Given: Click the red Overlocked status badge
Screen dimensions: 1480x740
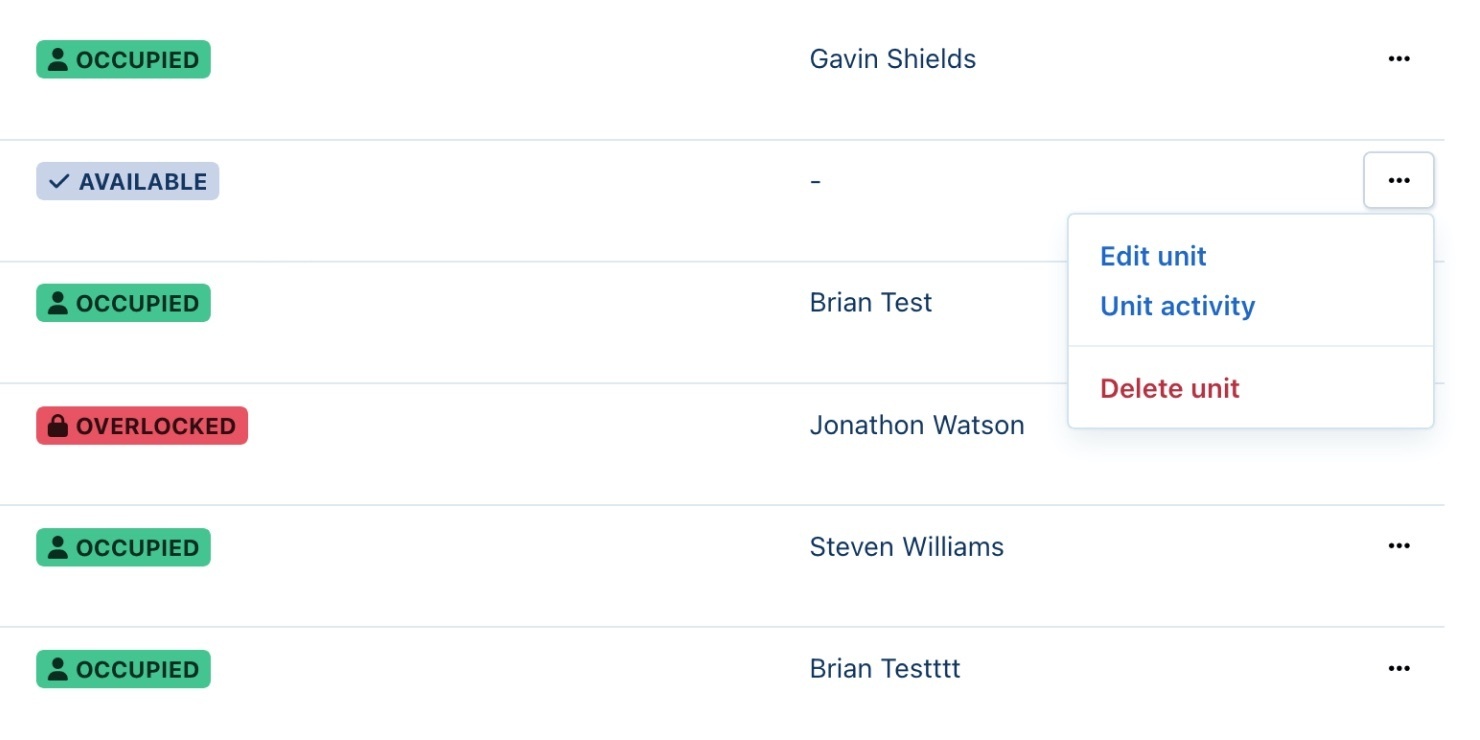Looking at the screenshot, I should 141,426.
